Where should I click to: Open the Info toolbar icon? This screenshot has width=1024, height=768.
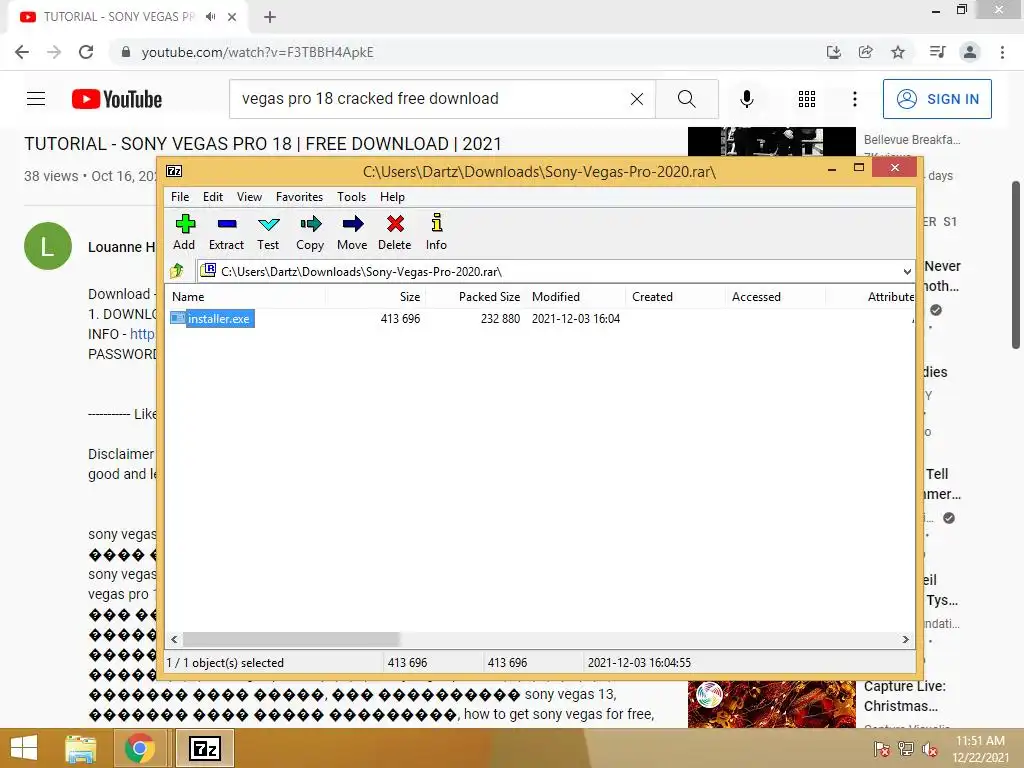pos(436,232)
